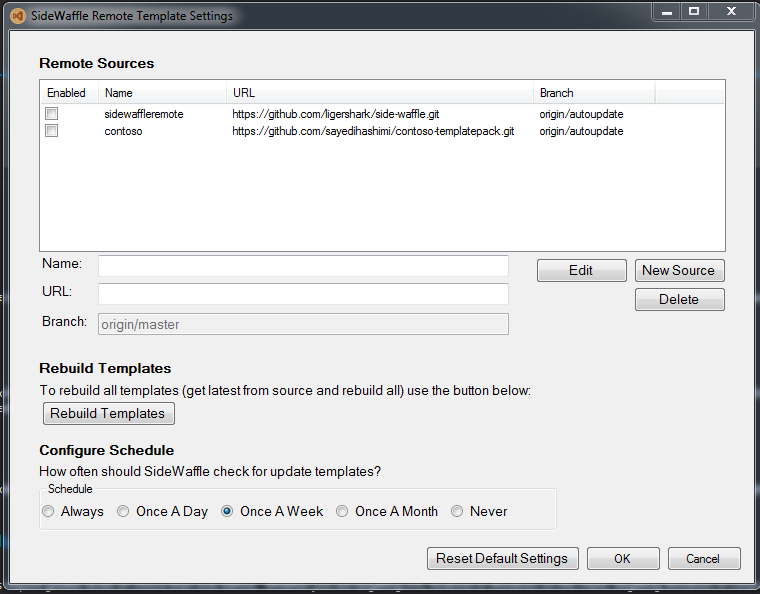The width and height of the screenshot is (760, 594).
Task: Select the Always schedule option
Action: point(48,511)
